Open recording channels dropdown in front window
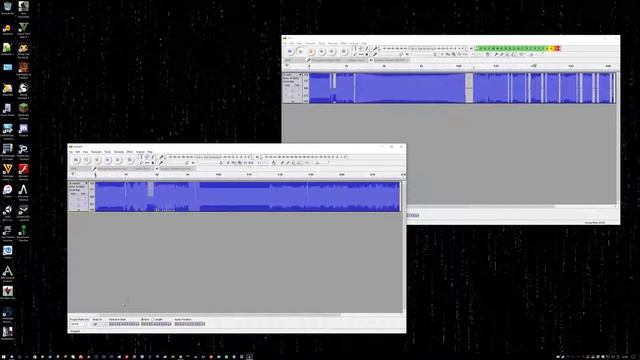The width and height of the screenshot is (640, 360). click(143, 169)
